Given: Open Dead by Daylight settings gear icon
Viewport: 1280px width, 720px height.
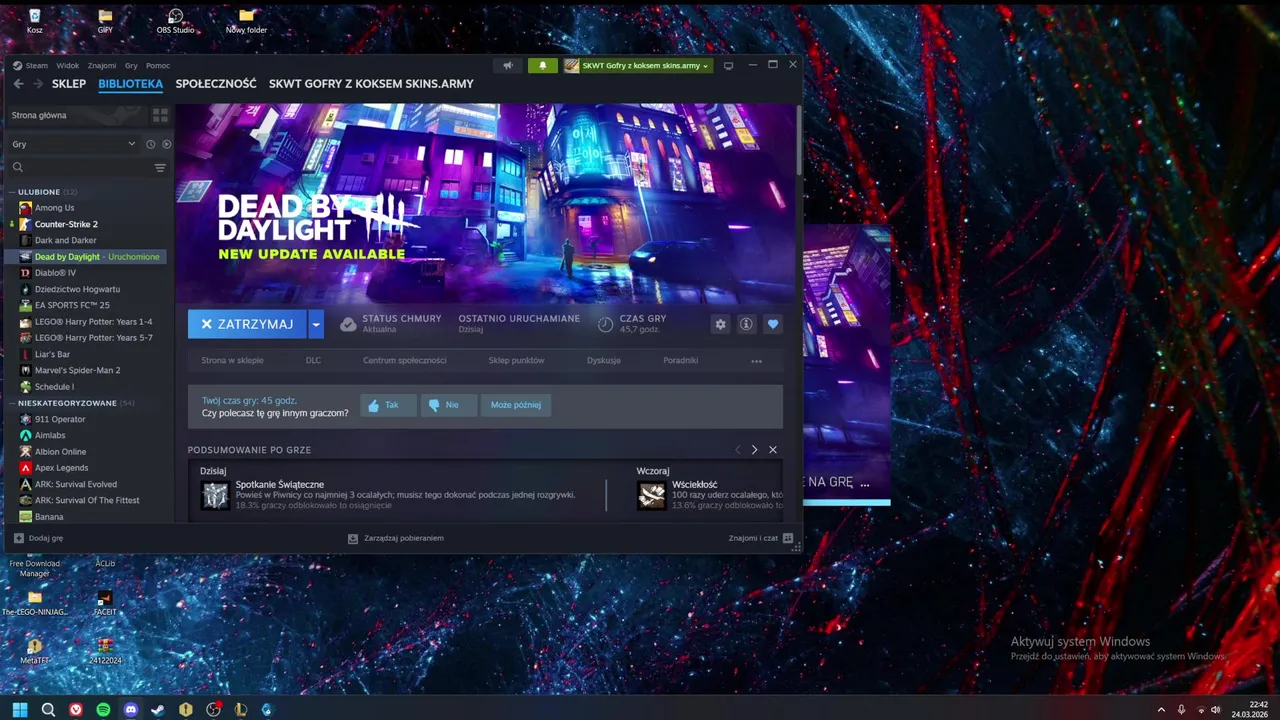Looking at the screenshot, I should click(x=720, y=324).
